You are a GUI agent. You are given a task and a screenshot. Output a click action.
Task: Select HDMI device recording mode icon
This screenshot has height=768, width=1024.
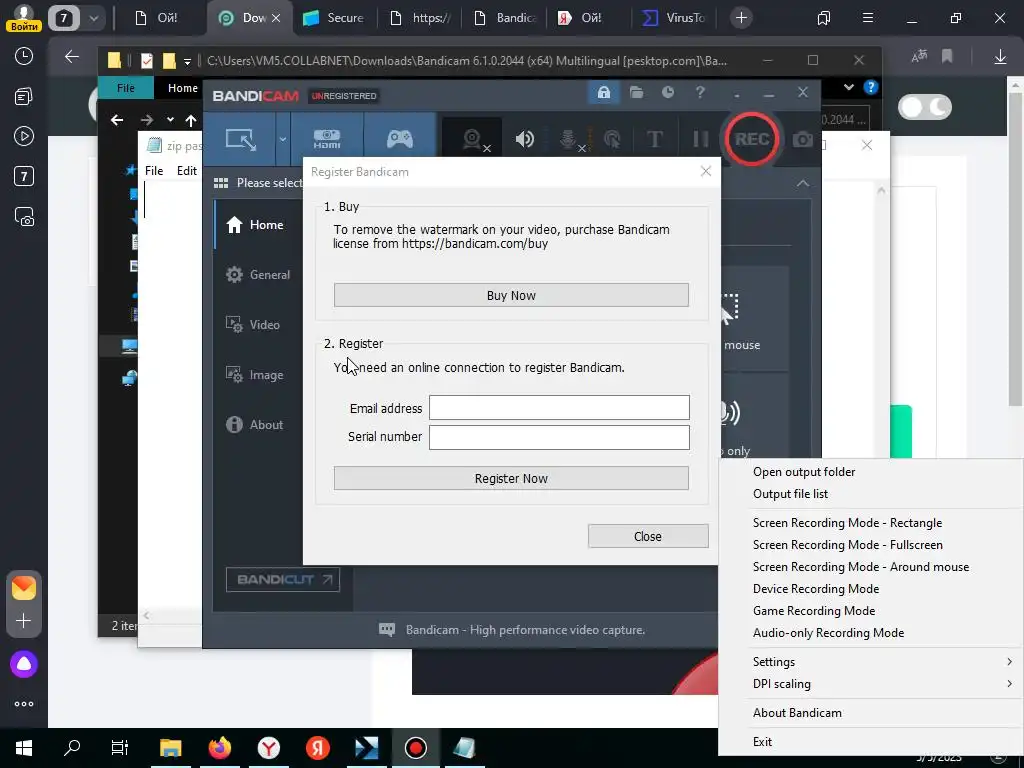(327, 139)
